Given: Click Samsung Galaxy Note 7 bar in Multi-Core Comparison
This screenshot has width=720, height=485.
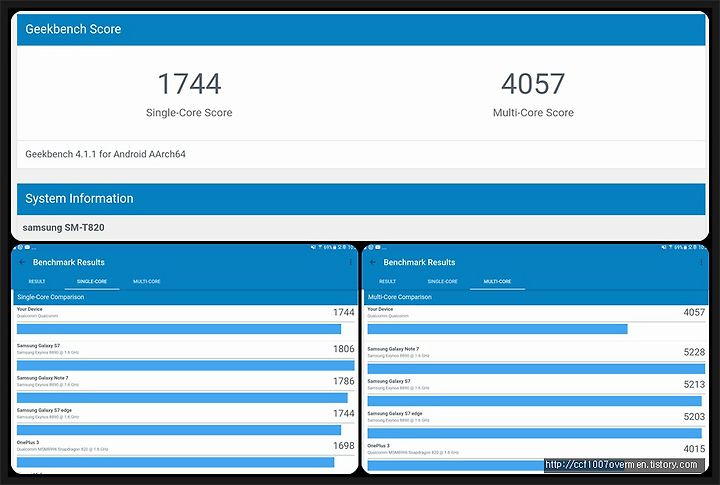Looking at the screenshot, I should [536, 369].
